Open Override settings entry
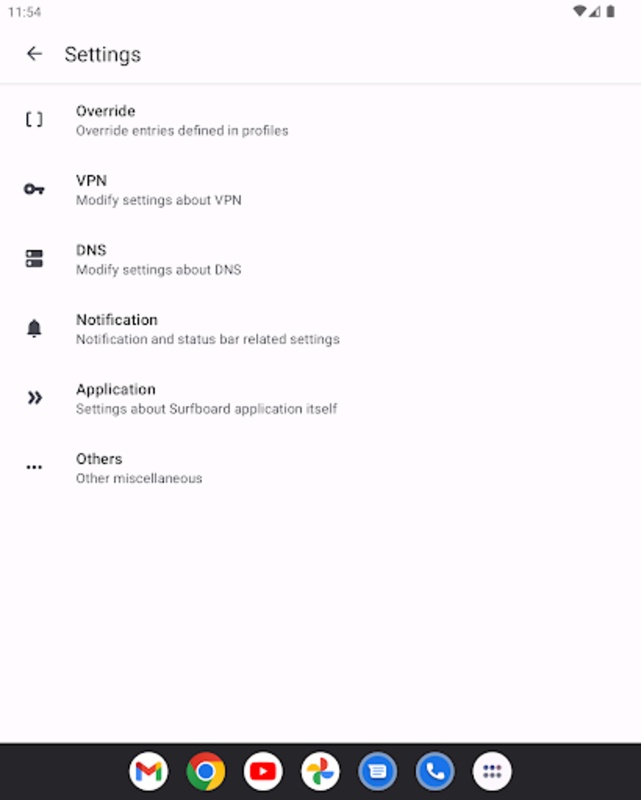 (x=320, y=120)
